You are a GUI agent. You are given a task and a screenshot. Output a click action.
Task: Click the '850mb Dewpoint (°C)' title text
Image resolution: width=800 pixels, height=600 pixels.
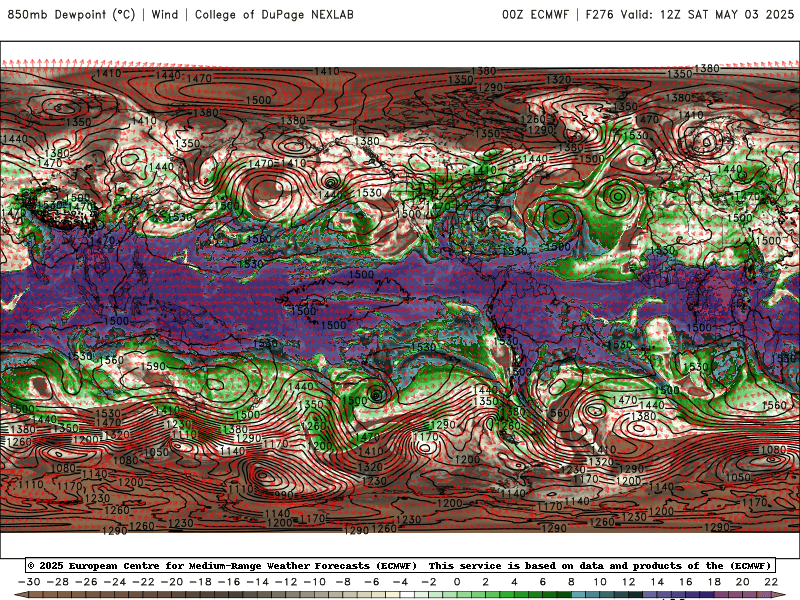[71, 14]
